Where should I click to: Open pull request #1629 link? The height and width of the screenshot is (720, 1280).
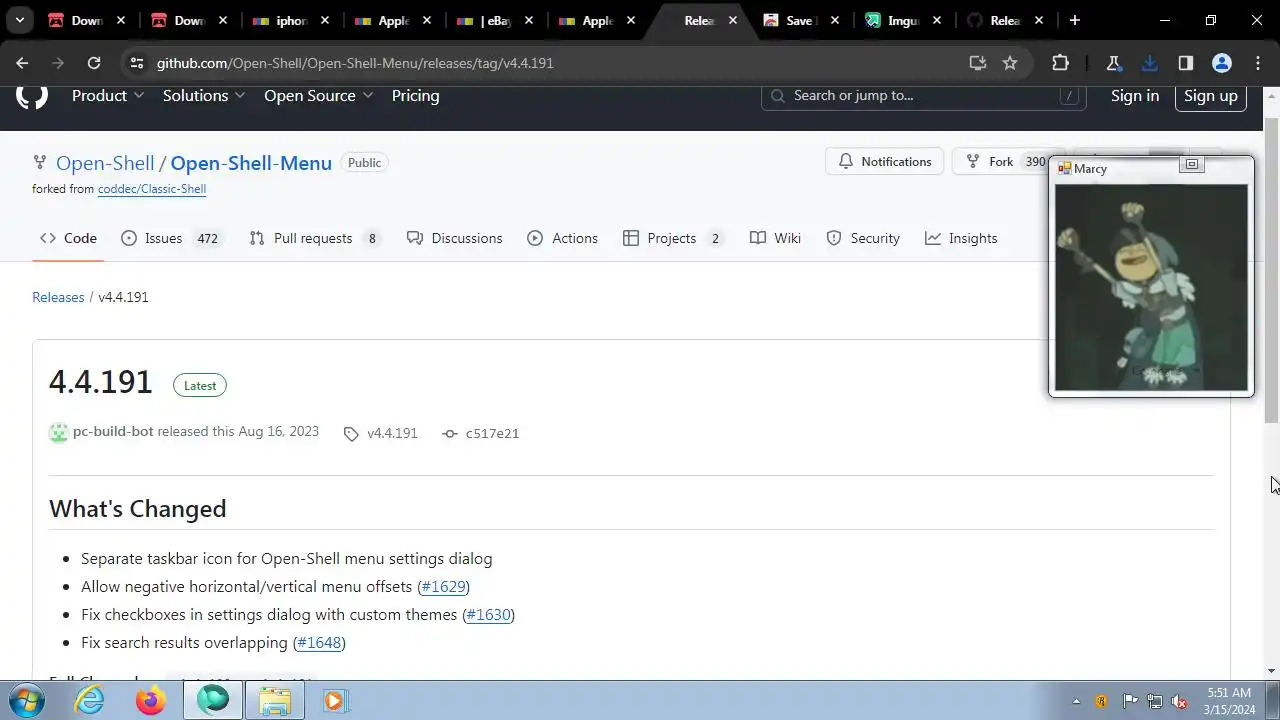click(443, 587)
